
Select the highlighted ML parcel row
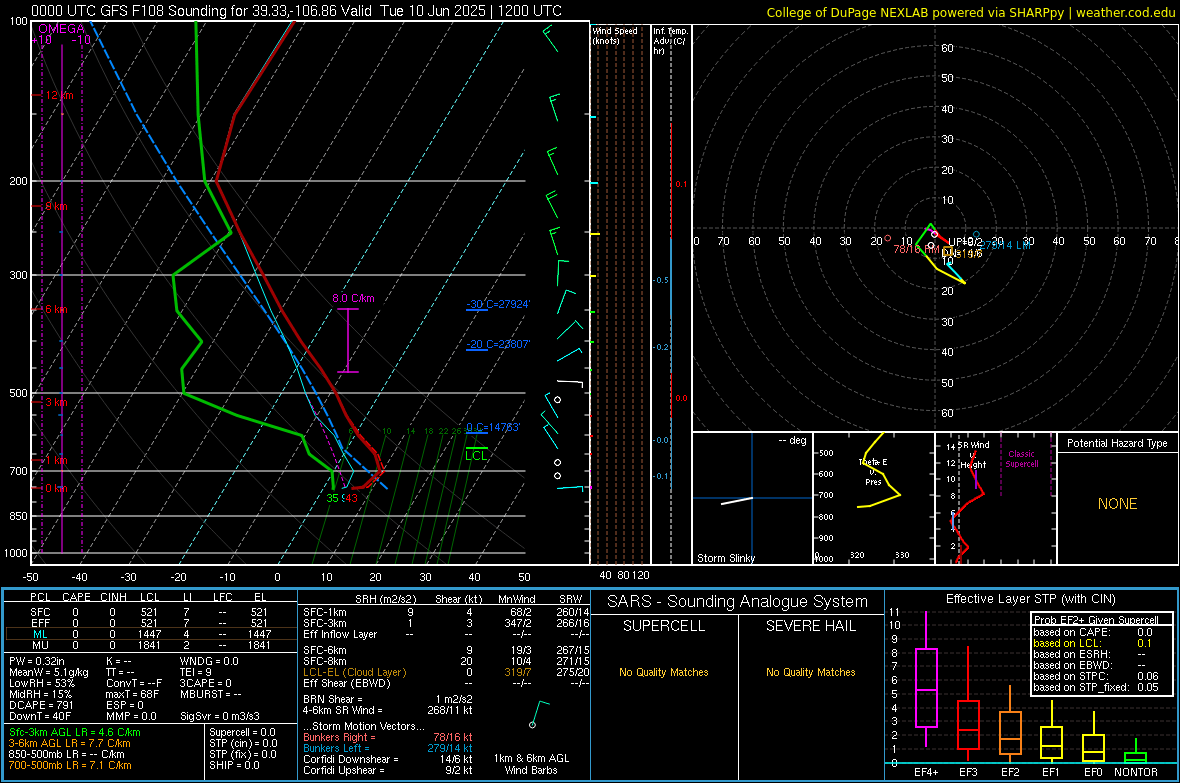(x=150, y=634)
